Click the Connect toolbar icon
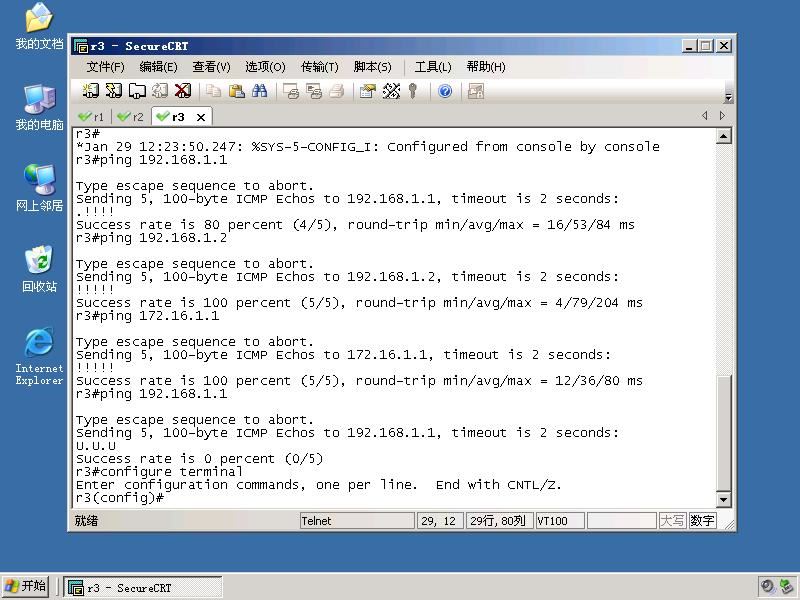Screen dimensions: 800x600 pos(91,91)
